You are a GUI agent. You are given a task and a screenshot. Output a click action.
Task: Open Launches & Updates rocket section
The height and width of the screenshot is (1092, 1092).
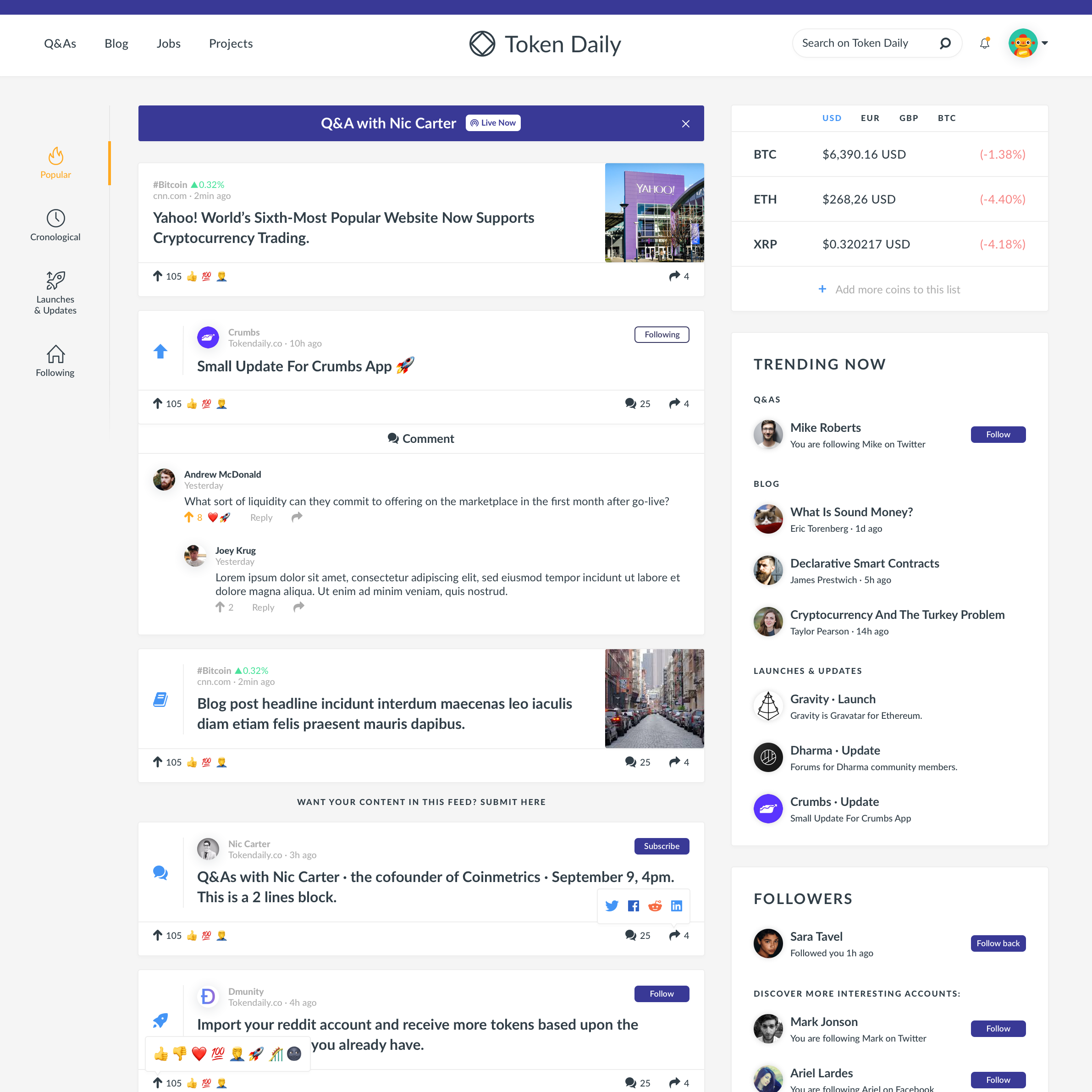pos(55,293)
